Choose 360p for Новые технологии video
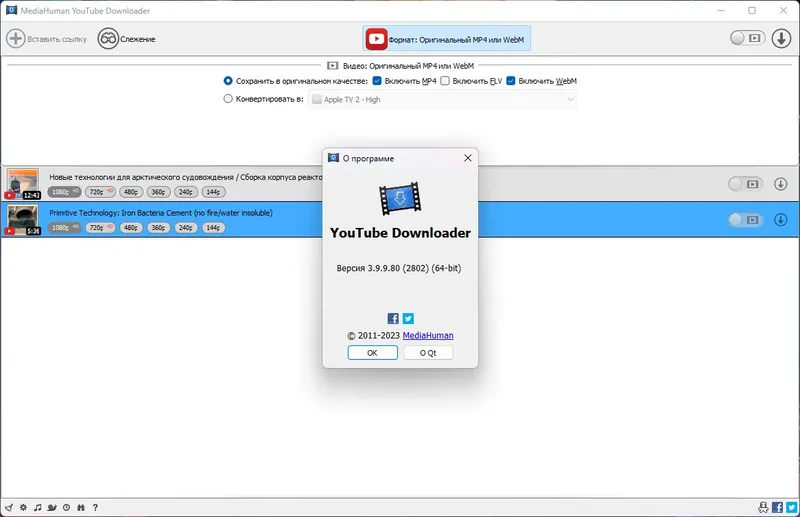800x517 pixels. pyautogui.click(x=159, y=192)
